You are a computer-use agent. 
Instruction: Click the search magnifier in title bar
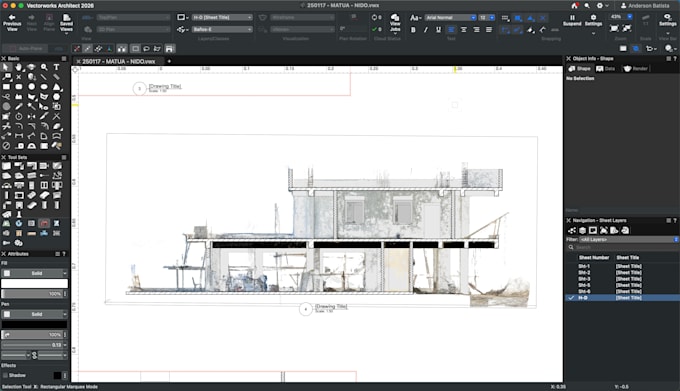coord(587,6)
